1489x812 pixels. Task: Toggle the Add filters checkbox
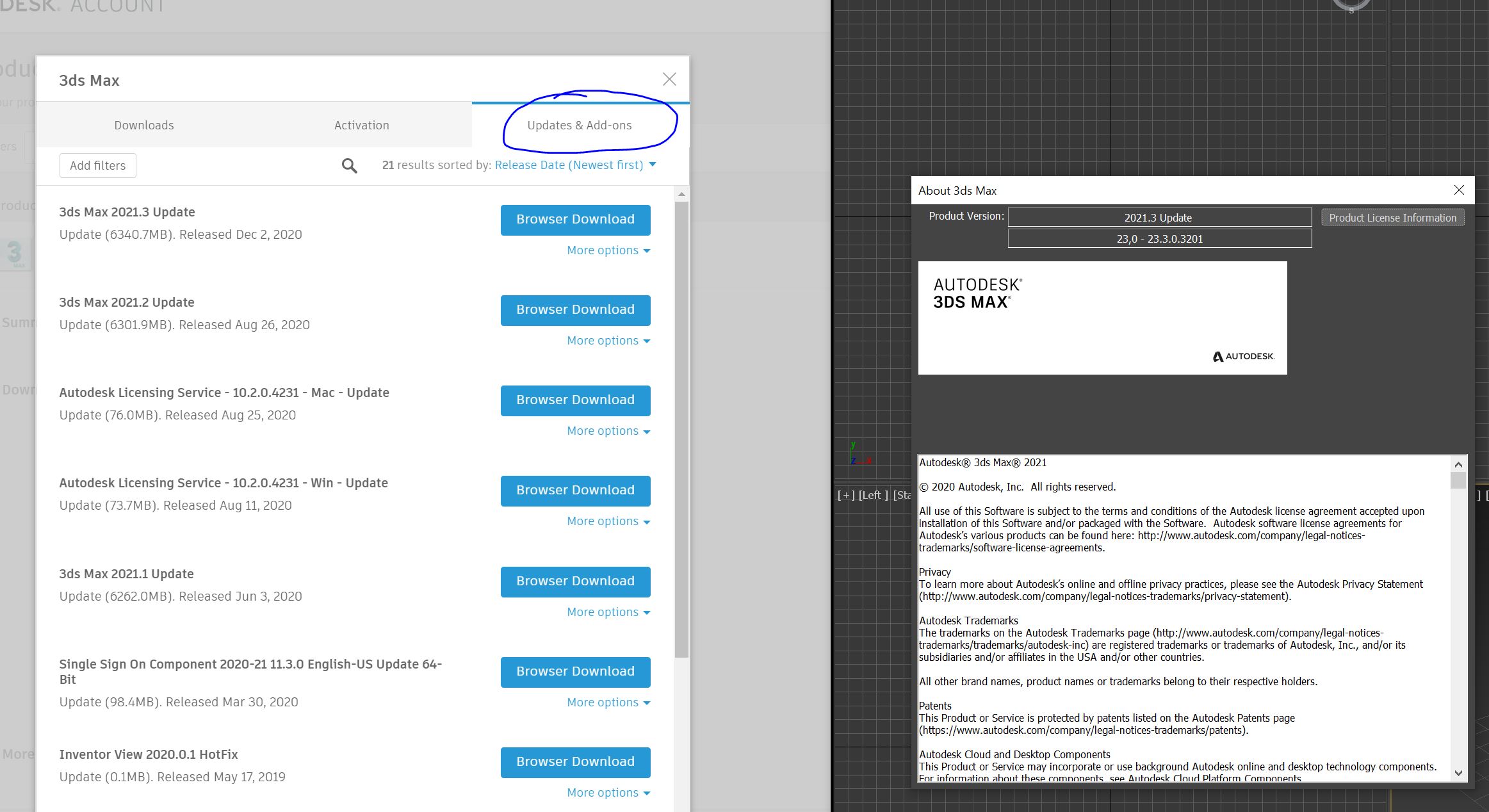point(97,165)
